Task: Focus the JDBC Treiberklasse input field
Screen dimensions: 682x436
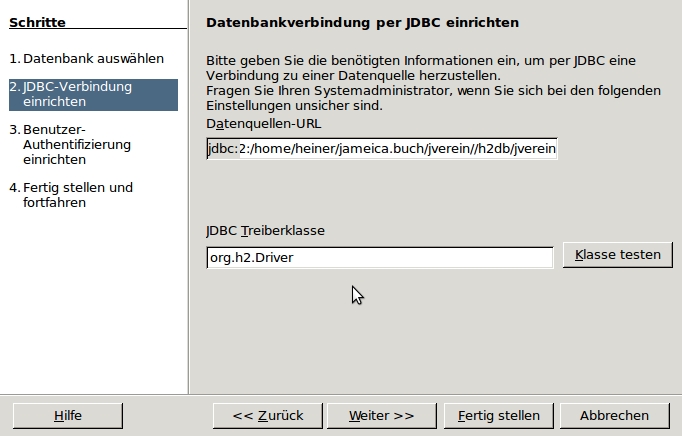Action: [x=379, y=258]
